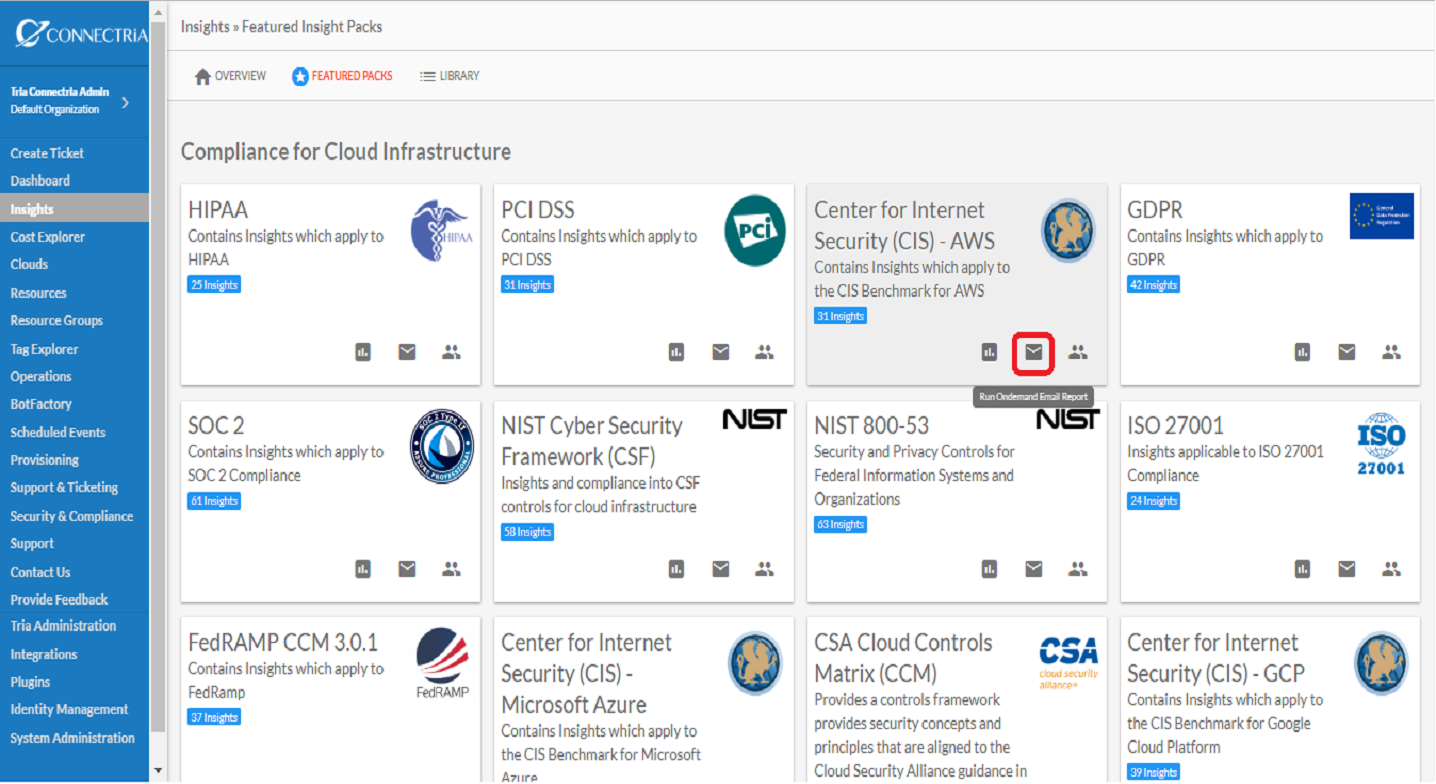Click the sidebar scrollbar down arrow
The height and width of the screenshot is (784, 1436).
[158, 771]
